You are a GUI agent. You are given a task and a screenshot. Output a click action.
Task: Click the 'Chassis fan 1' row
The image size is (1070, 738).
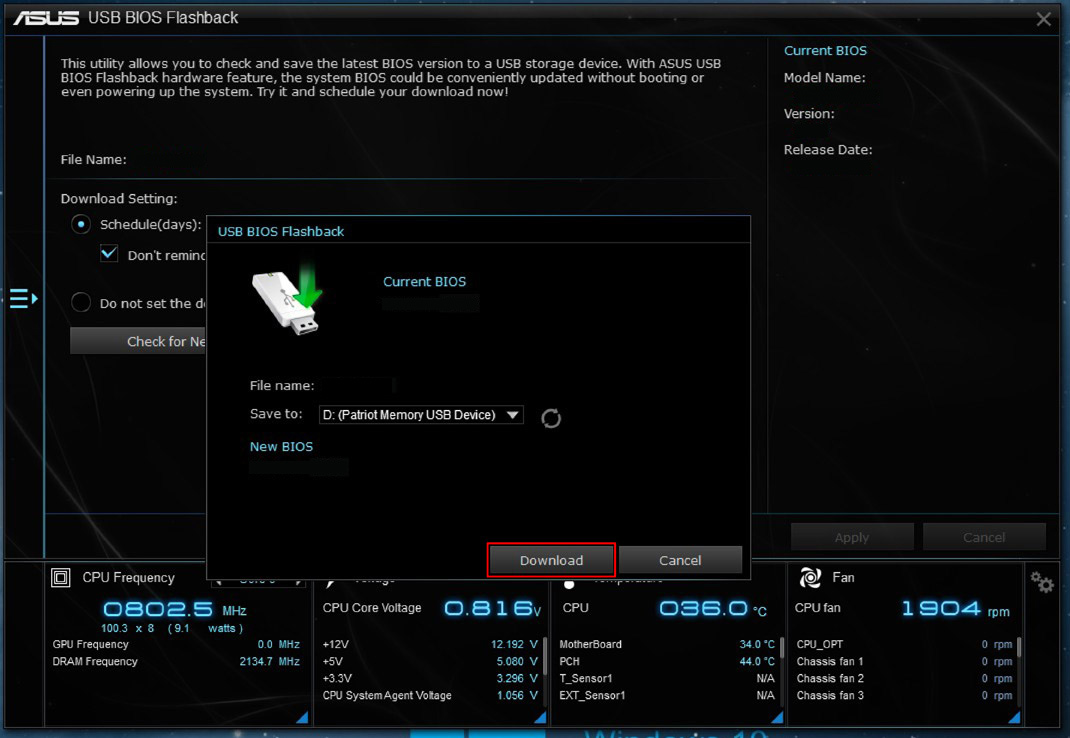[904, 662]
